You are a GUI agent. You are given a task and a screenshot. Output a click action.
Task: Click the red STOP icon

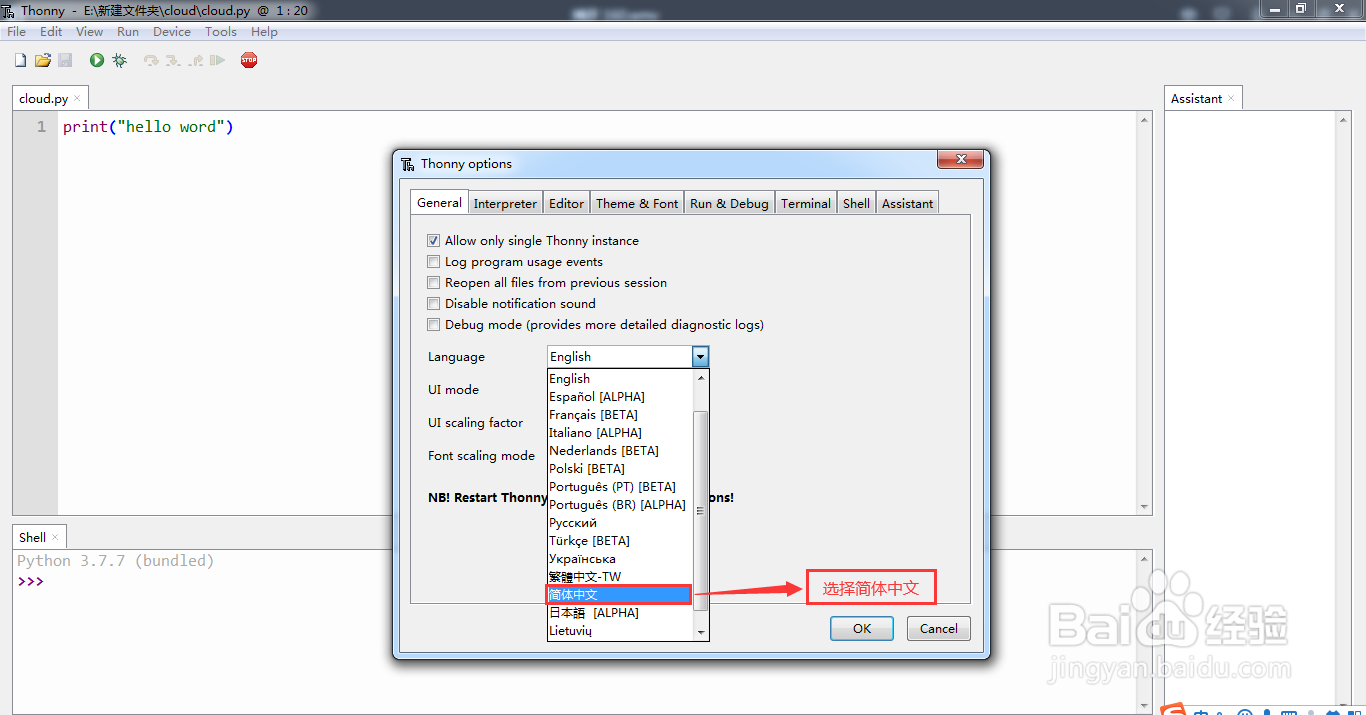pyautogui.click(x=249, y=61)
